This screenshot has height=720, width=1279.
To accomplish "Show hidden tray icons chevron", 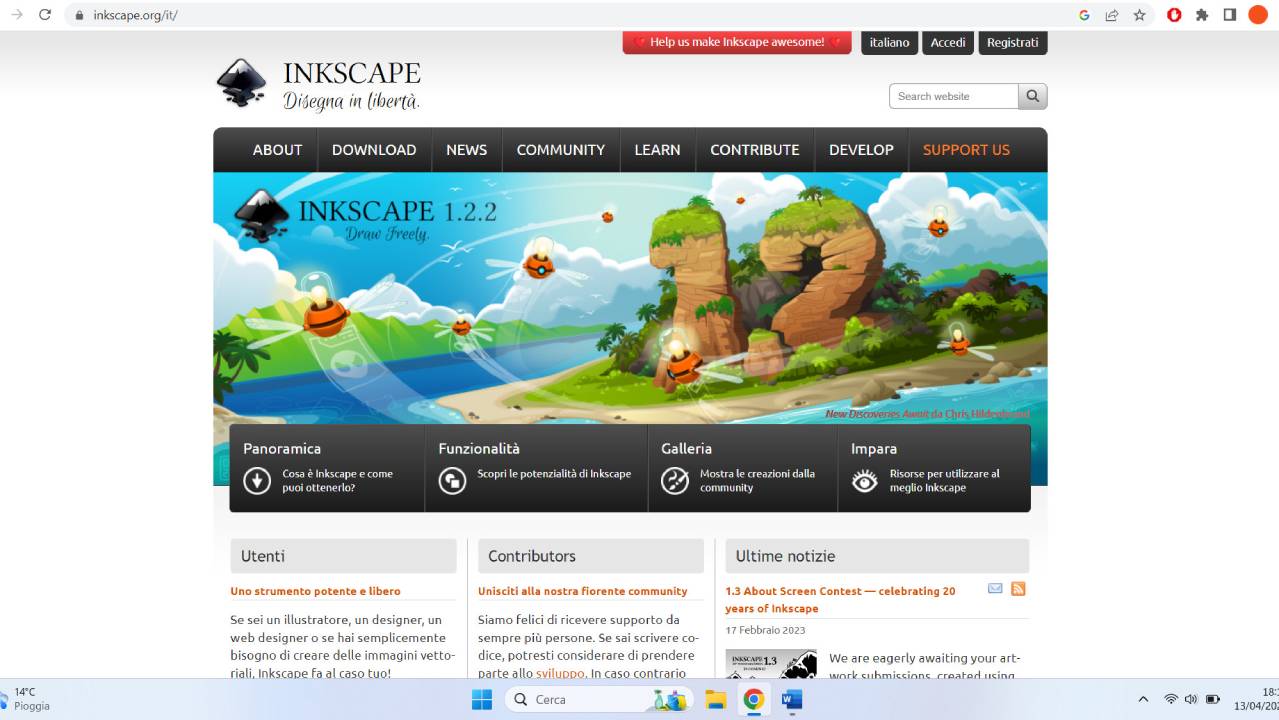I will 1143,699.
